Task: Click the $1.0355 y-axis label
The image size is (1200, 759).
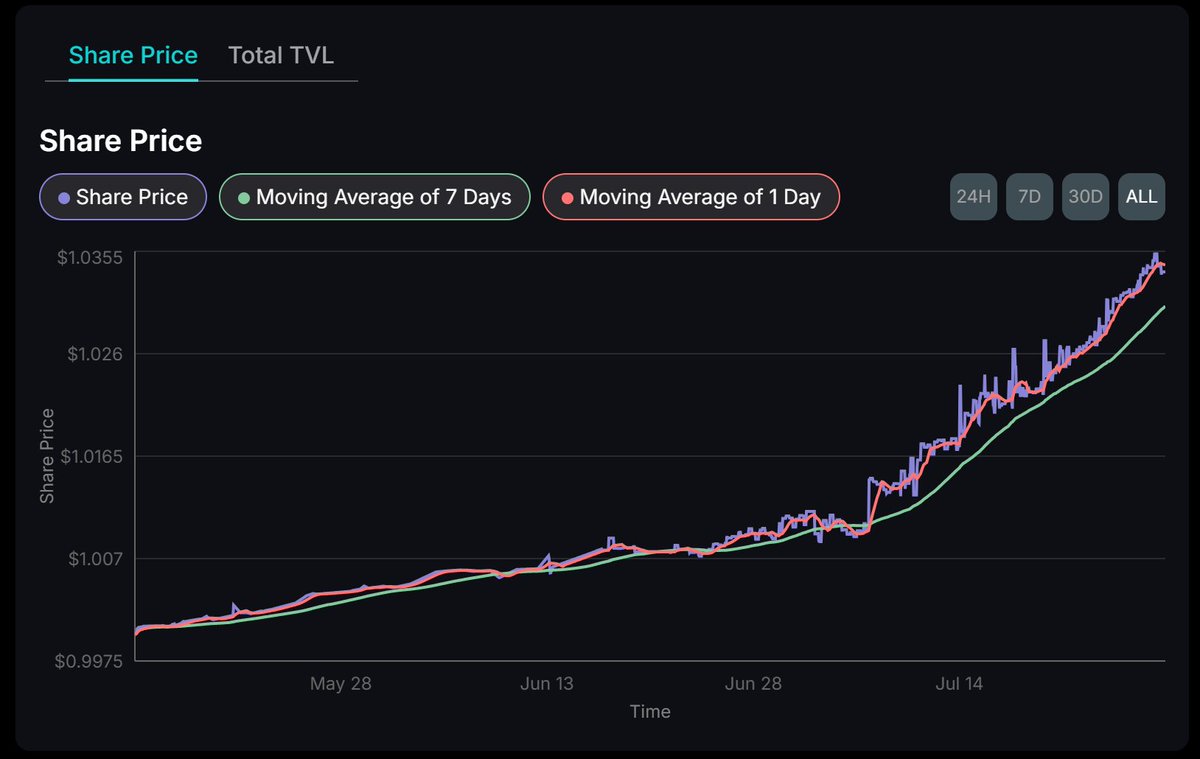Action: click(89, 258)
